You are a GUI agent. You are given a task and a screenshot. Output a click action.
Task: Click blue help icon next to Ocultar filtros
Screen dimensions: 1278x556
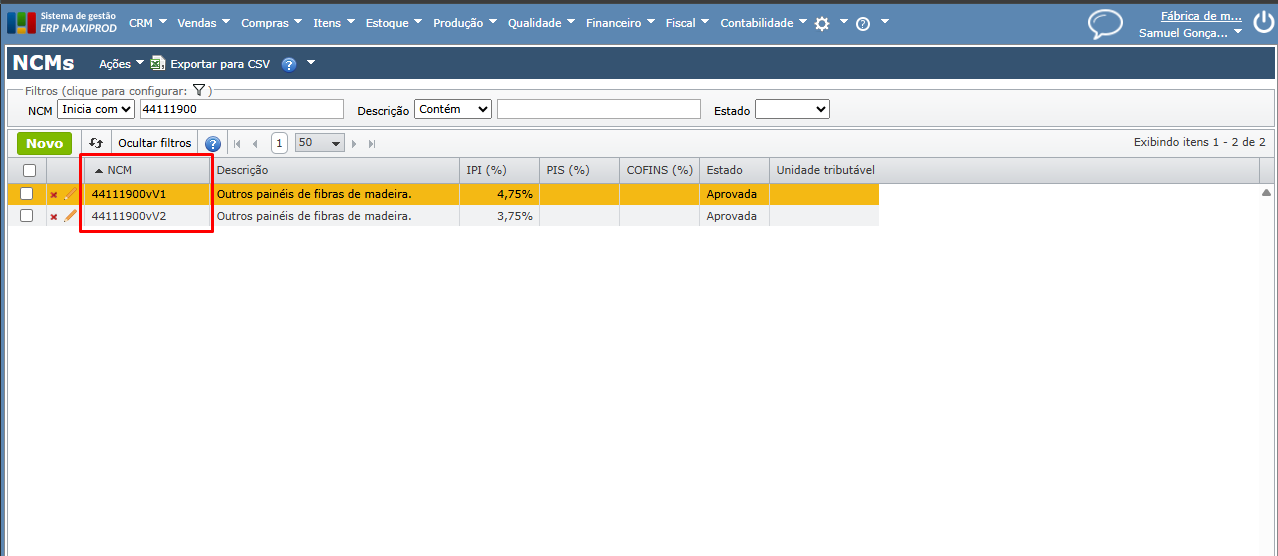click(x=212, y=144)
